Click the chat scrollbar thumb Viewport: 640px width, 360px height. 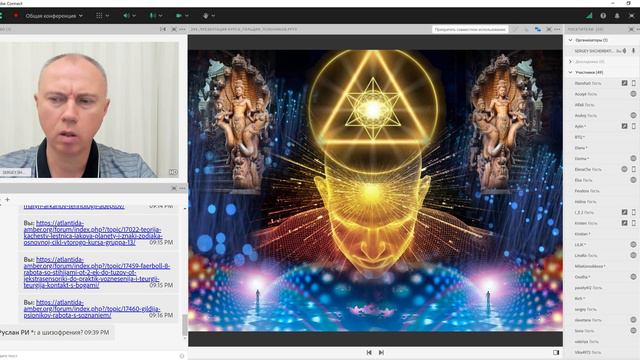click(x=184, y=325)
